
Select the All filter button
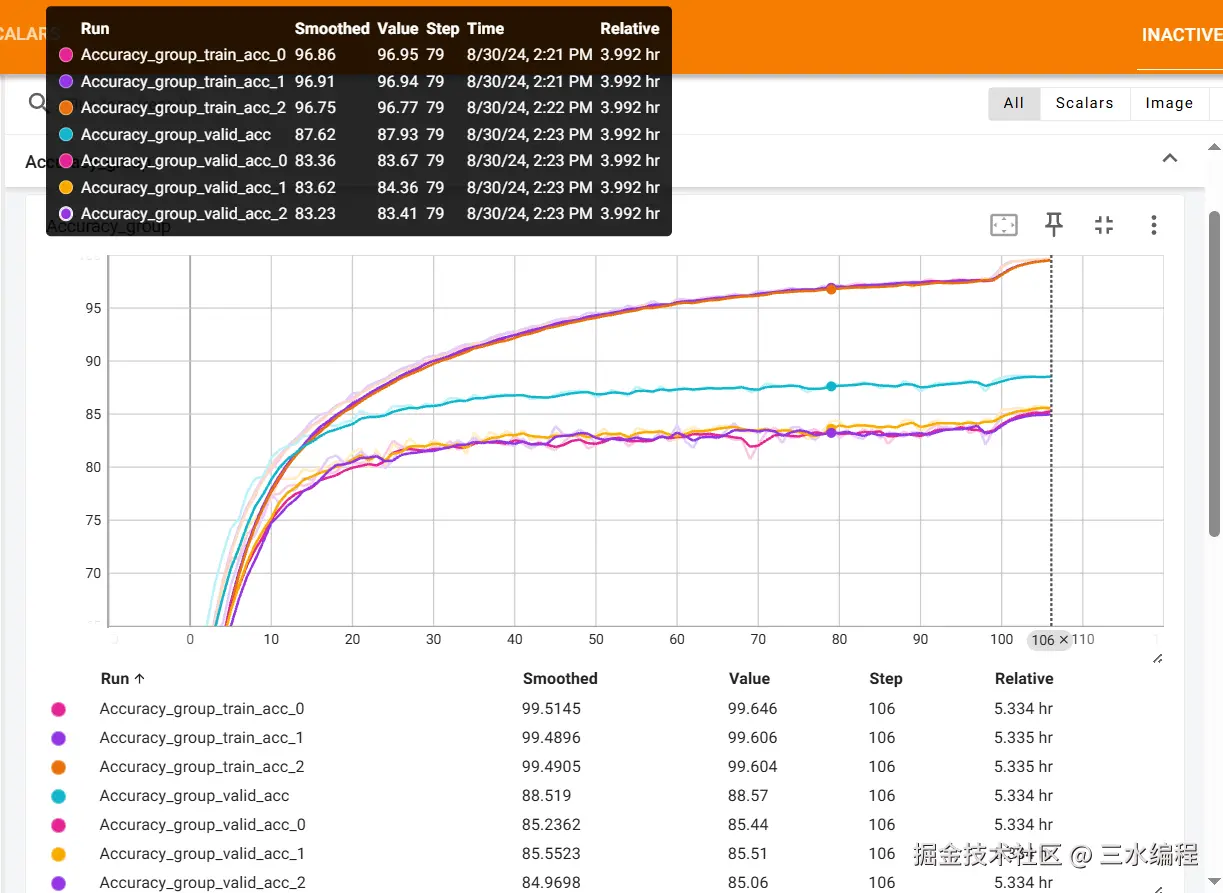tap(1014, 103)
